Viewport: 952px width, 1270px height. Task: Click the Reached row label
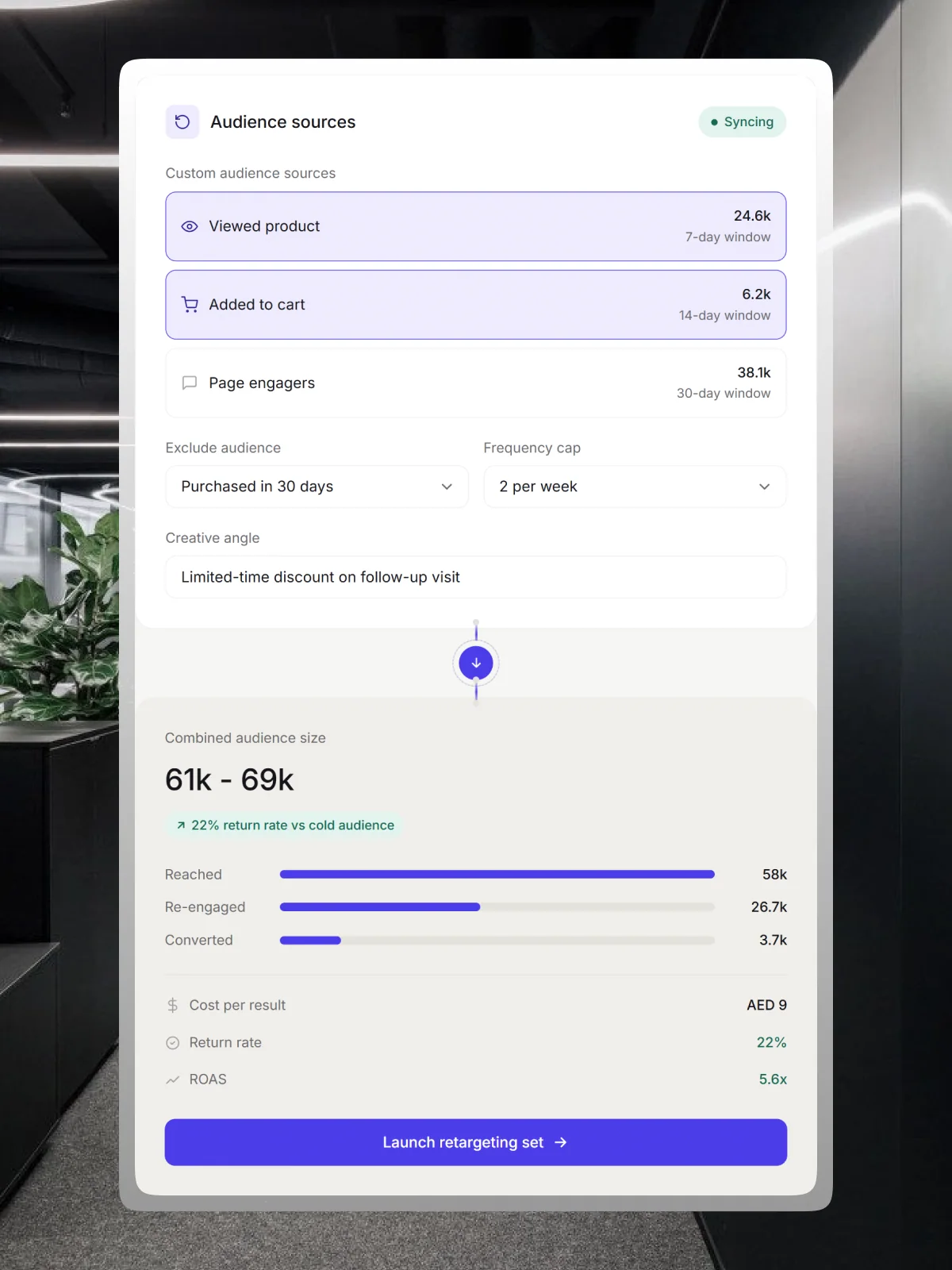click(x=194, y=875)
